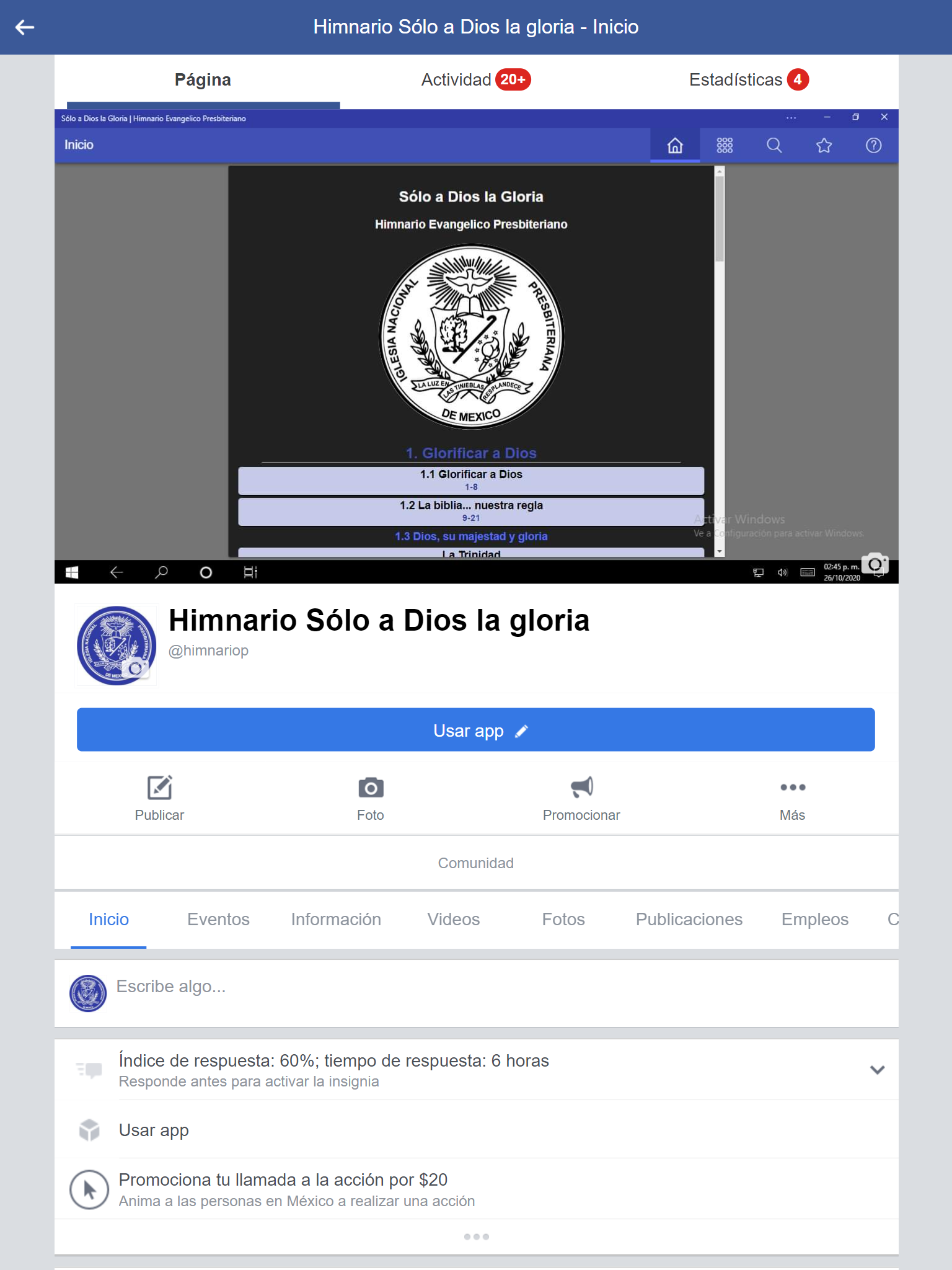Tap the Promocionar megaphone icon

(x=581, y=788)
